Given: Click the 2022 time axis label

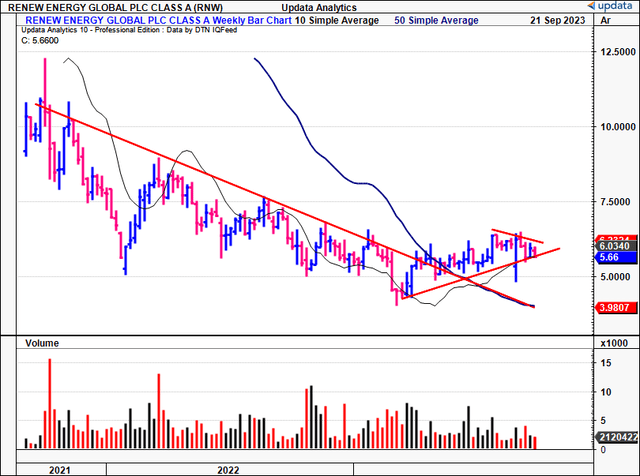Looking at the screenshot, I should (x=228, y=470).
